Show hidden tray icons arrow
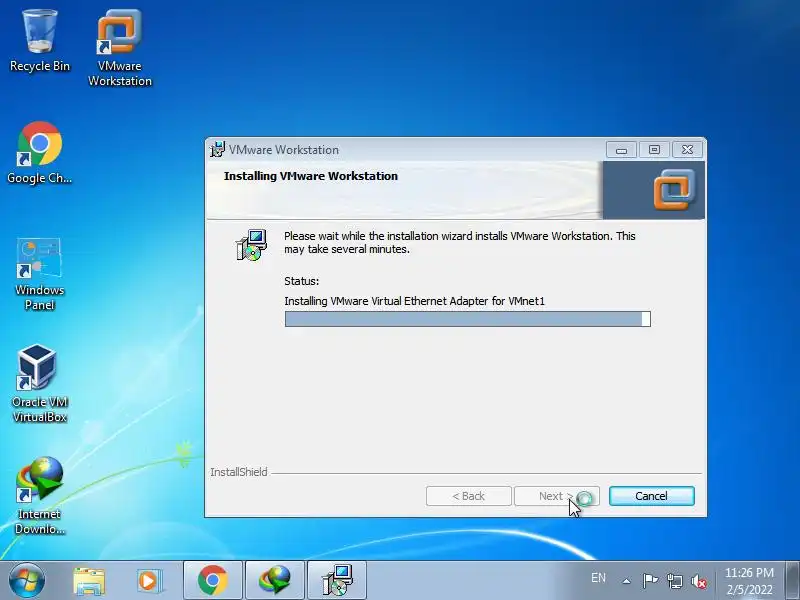800x600 pixels. (x=627, y=581)
